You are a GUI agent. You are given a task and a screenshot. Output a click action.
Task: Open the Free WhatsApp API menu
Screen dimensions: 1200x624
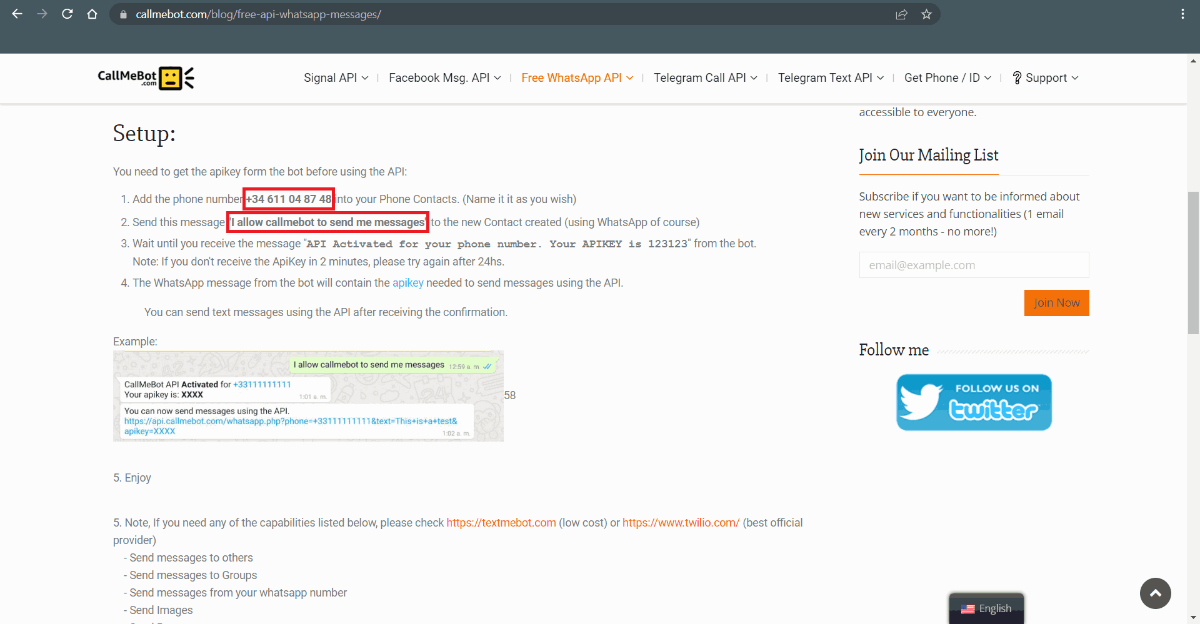577,78
